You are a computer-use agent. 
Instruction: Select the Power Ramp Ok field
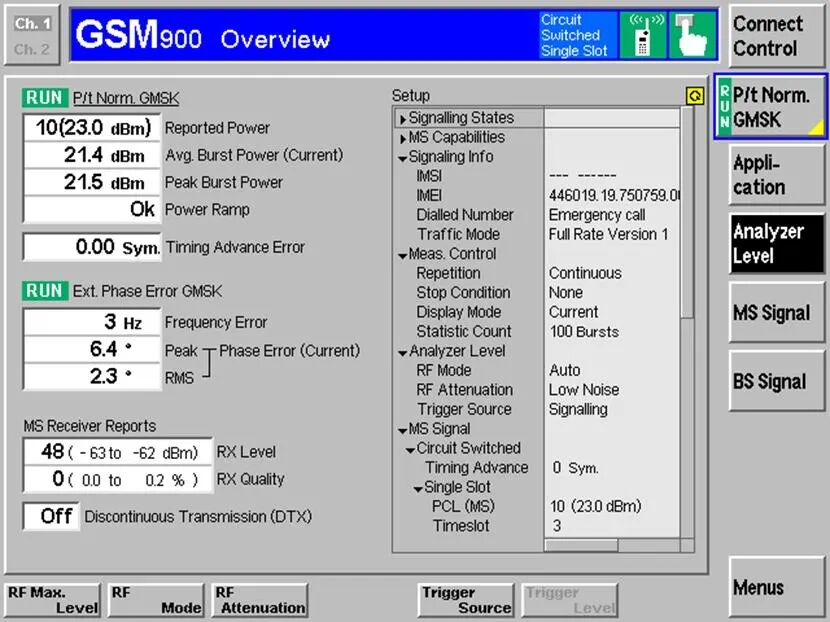coord(92,209)
